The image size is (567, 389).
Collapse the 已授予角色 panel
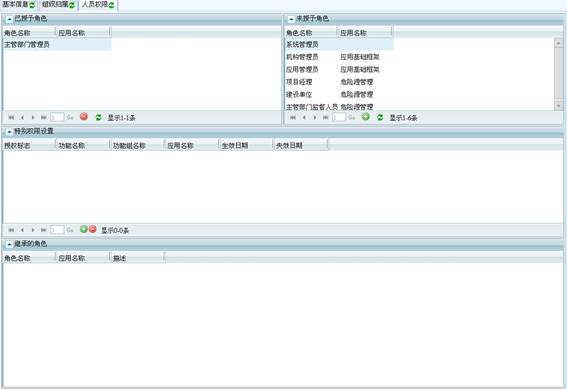pos(9,19)
